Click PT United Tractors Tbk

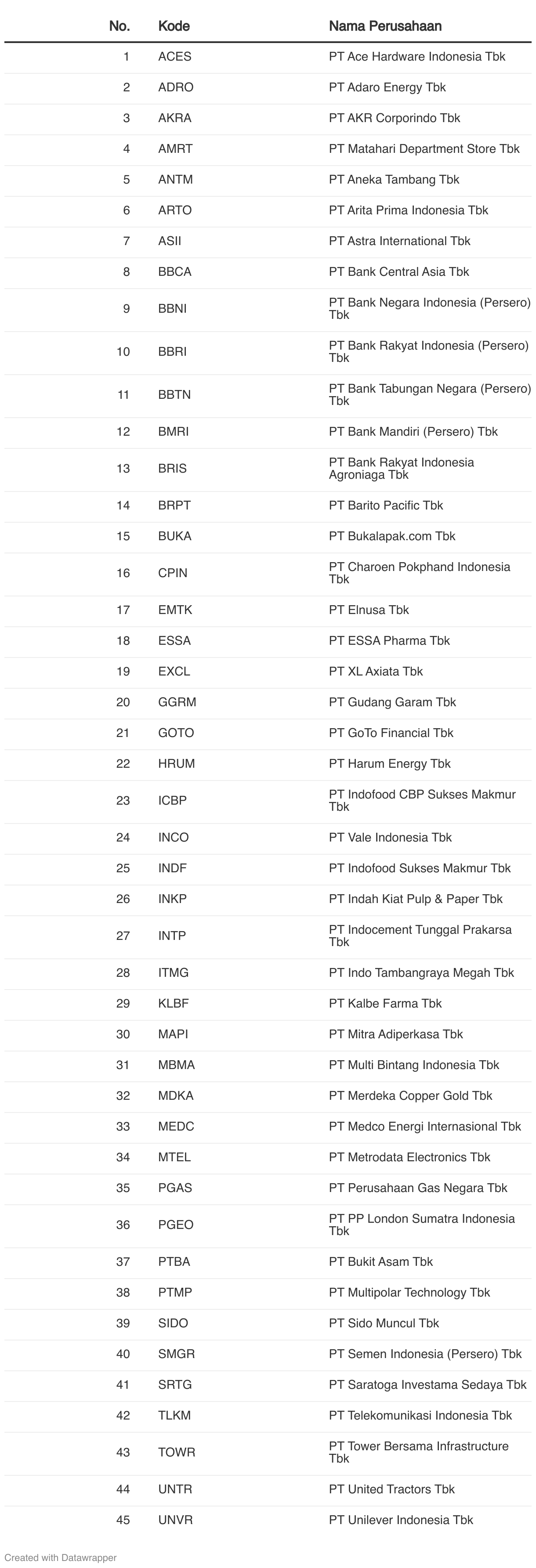tap(391, 1489)
